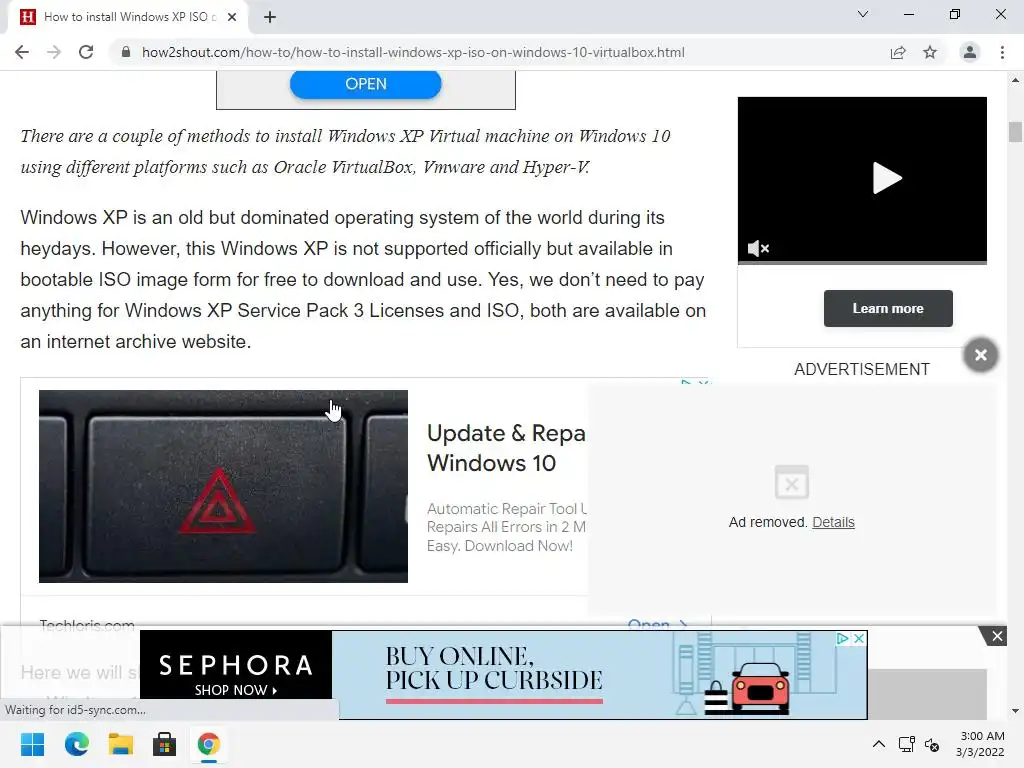Open the Chrome profile avatar

(970, 52)
